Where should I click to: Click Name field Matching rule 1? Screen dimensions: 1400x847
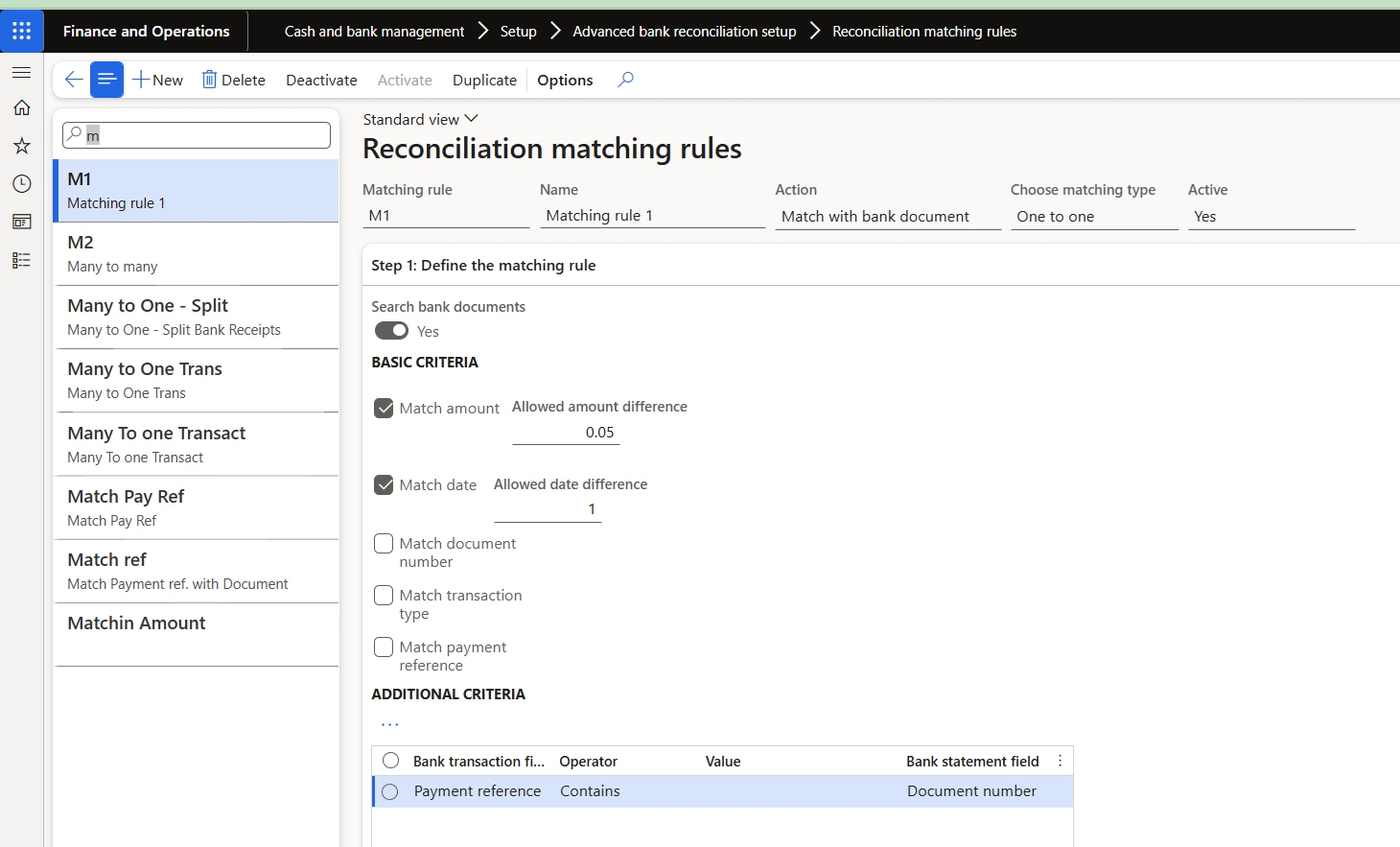(652, 215)
